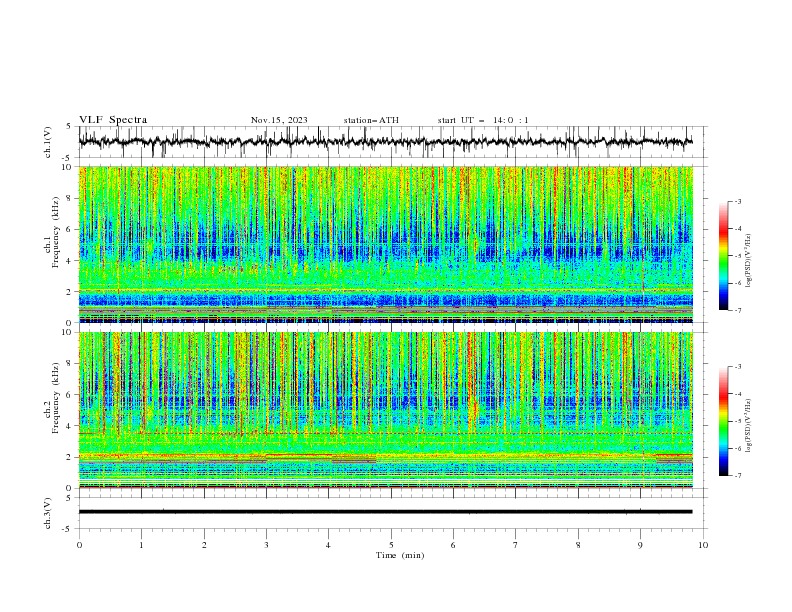This screenshot has height=612, width=792.
Task: Select the ch.1 "Frequency (kHz)" axis label
Action: 55,232
